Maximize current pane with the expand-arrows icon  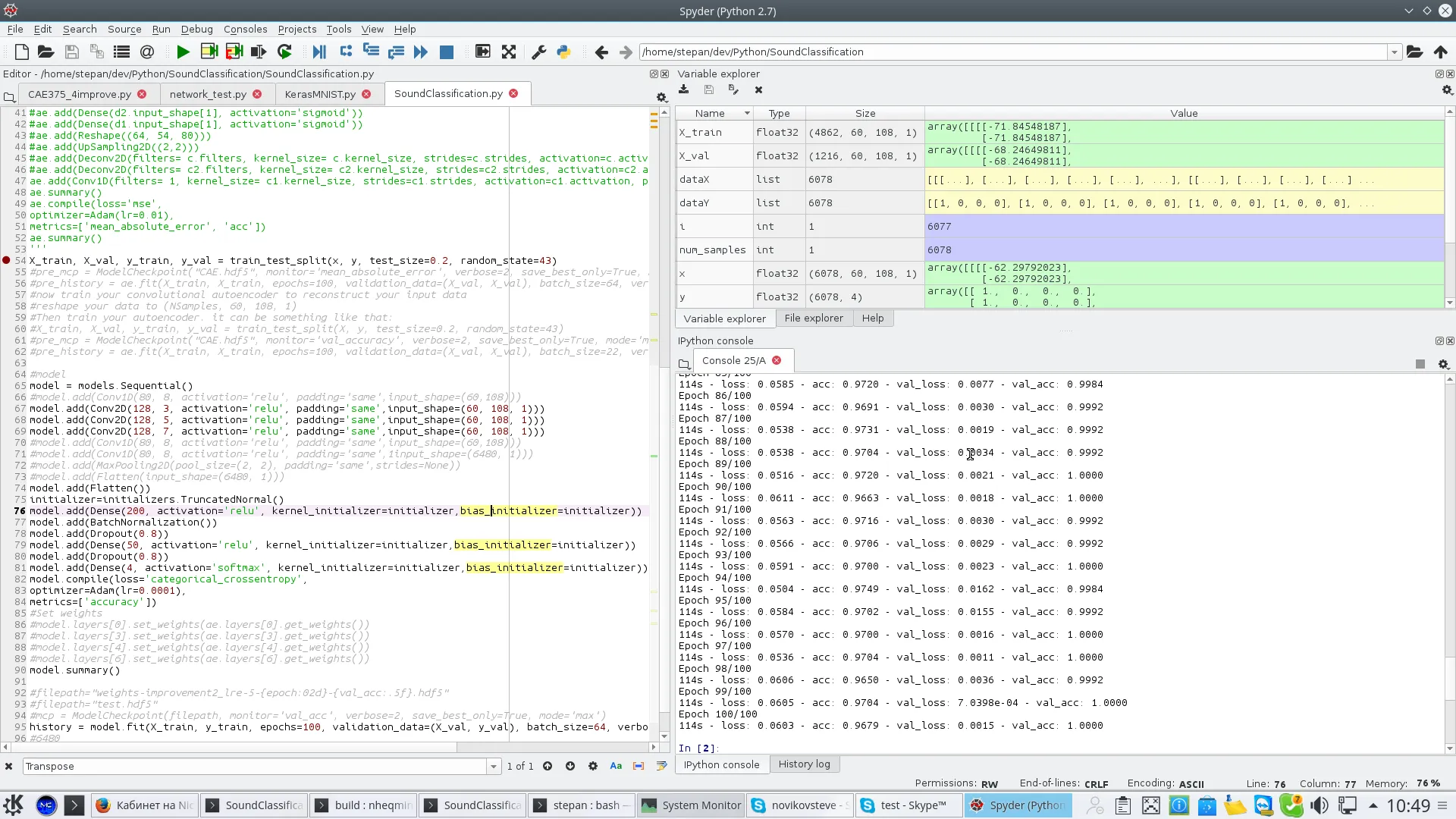click(509, 52)
